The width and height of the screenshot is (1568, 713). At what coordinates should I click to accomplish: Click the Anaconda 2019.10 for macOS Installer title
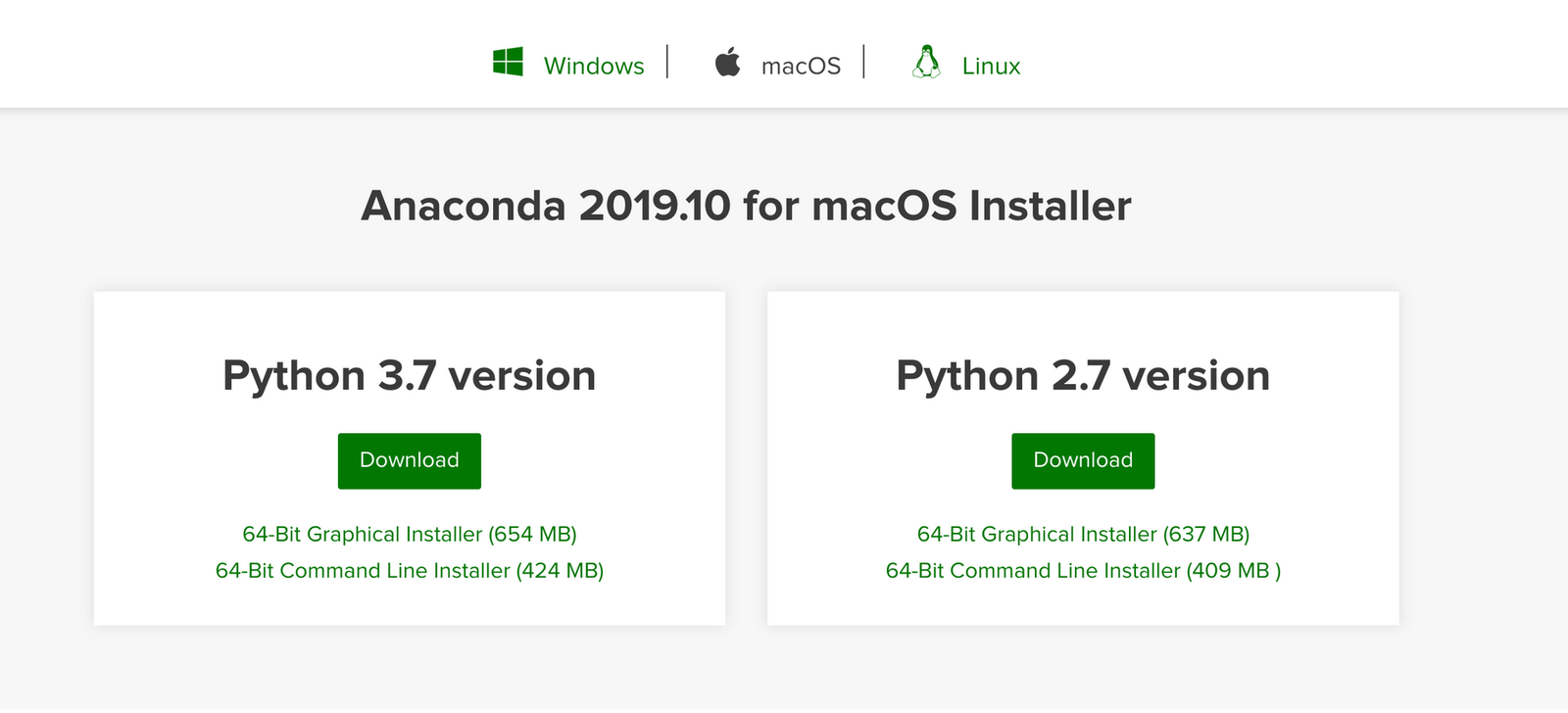pyautogui.click(x=746, y=206)
